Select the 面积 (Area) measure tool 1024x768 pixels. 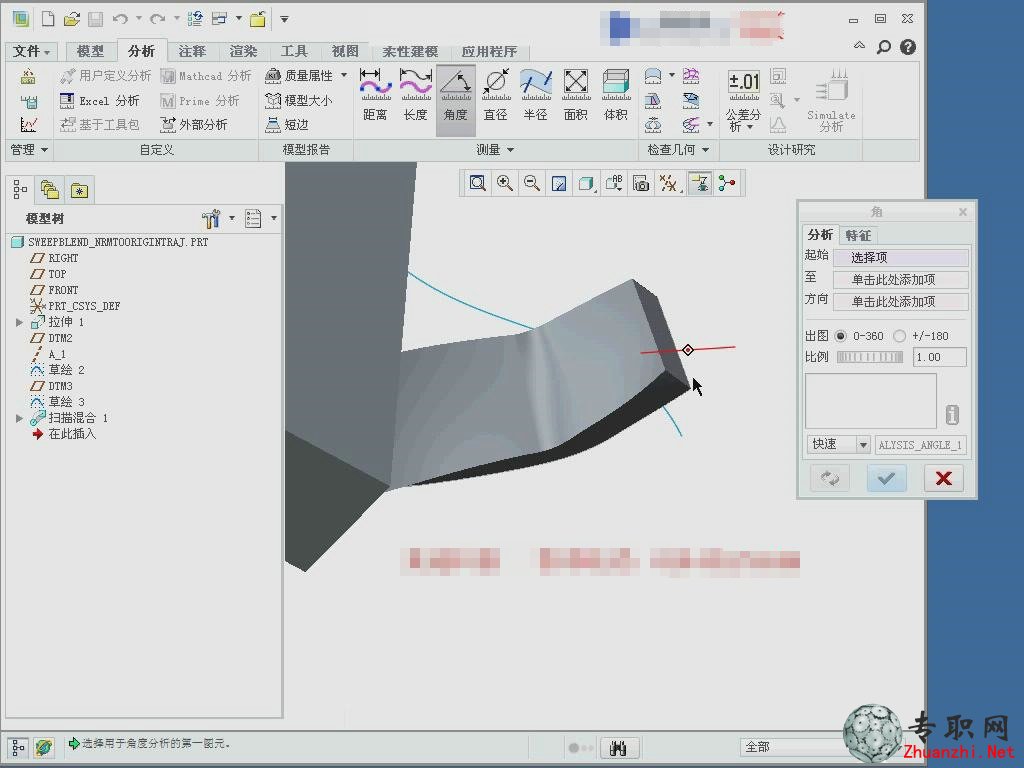pos(575,95)
